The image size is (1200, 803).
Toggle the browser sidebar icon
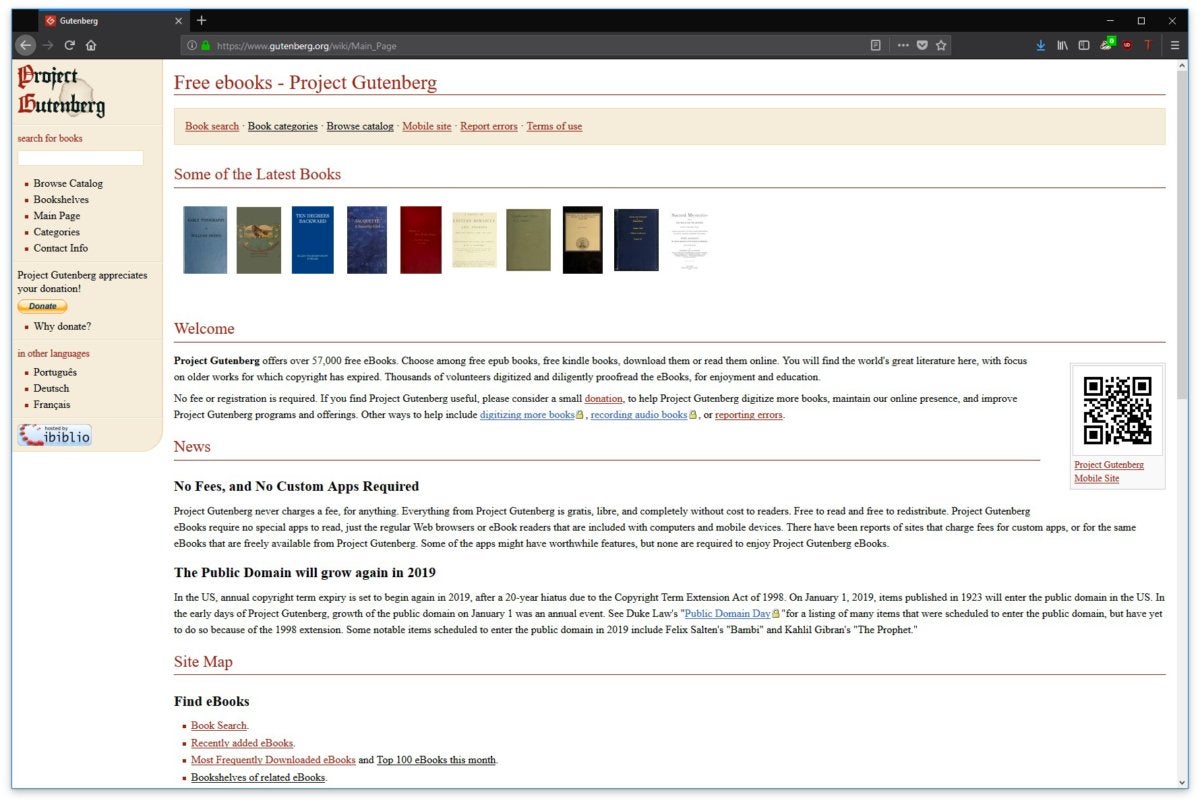[x=1084, y=45]
